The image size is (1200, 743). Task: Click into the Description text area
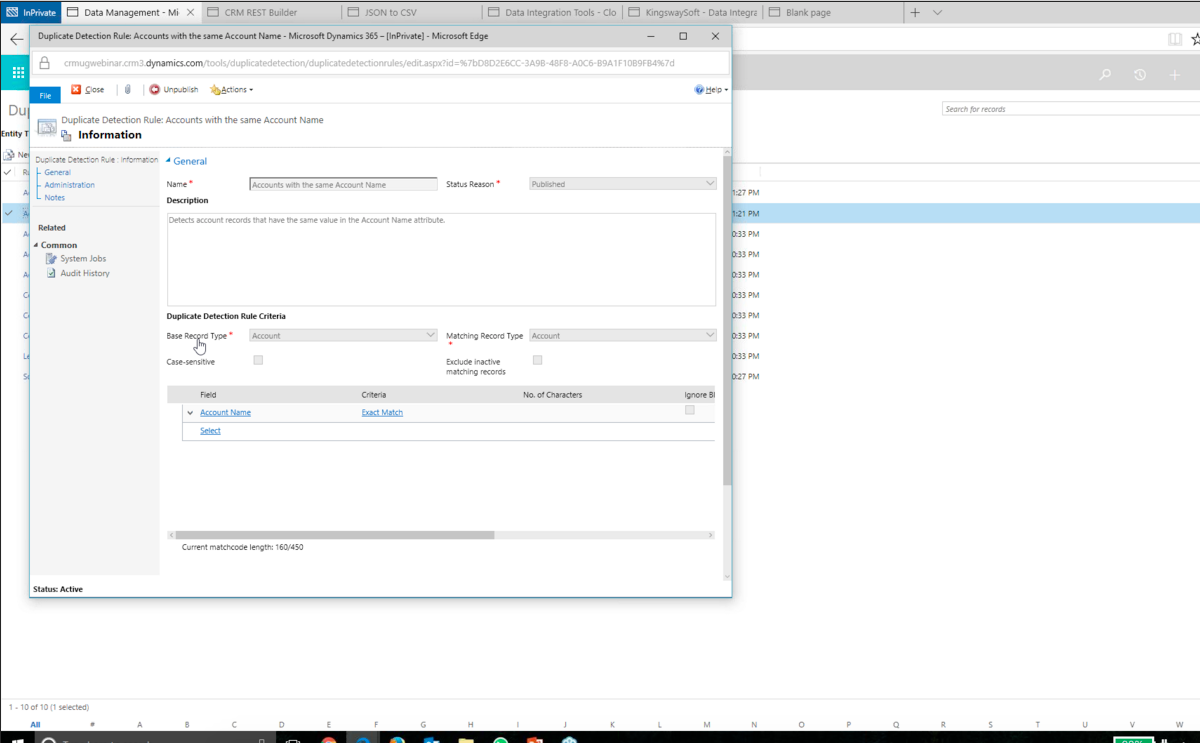click(x=441, y=259)
